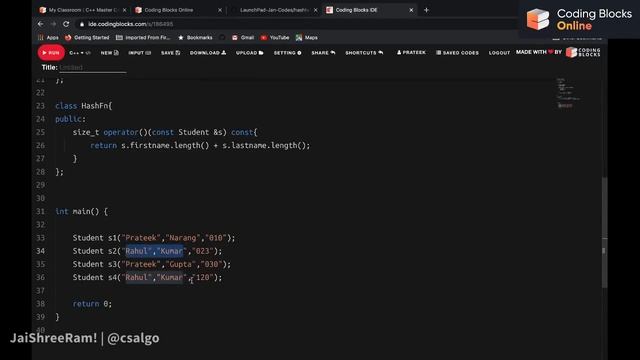The height and width of the screenshot is (360, 640).
Task: Go forward in browser history
Action: pyautogui.click(x=53, y=24)
